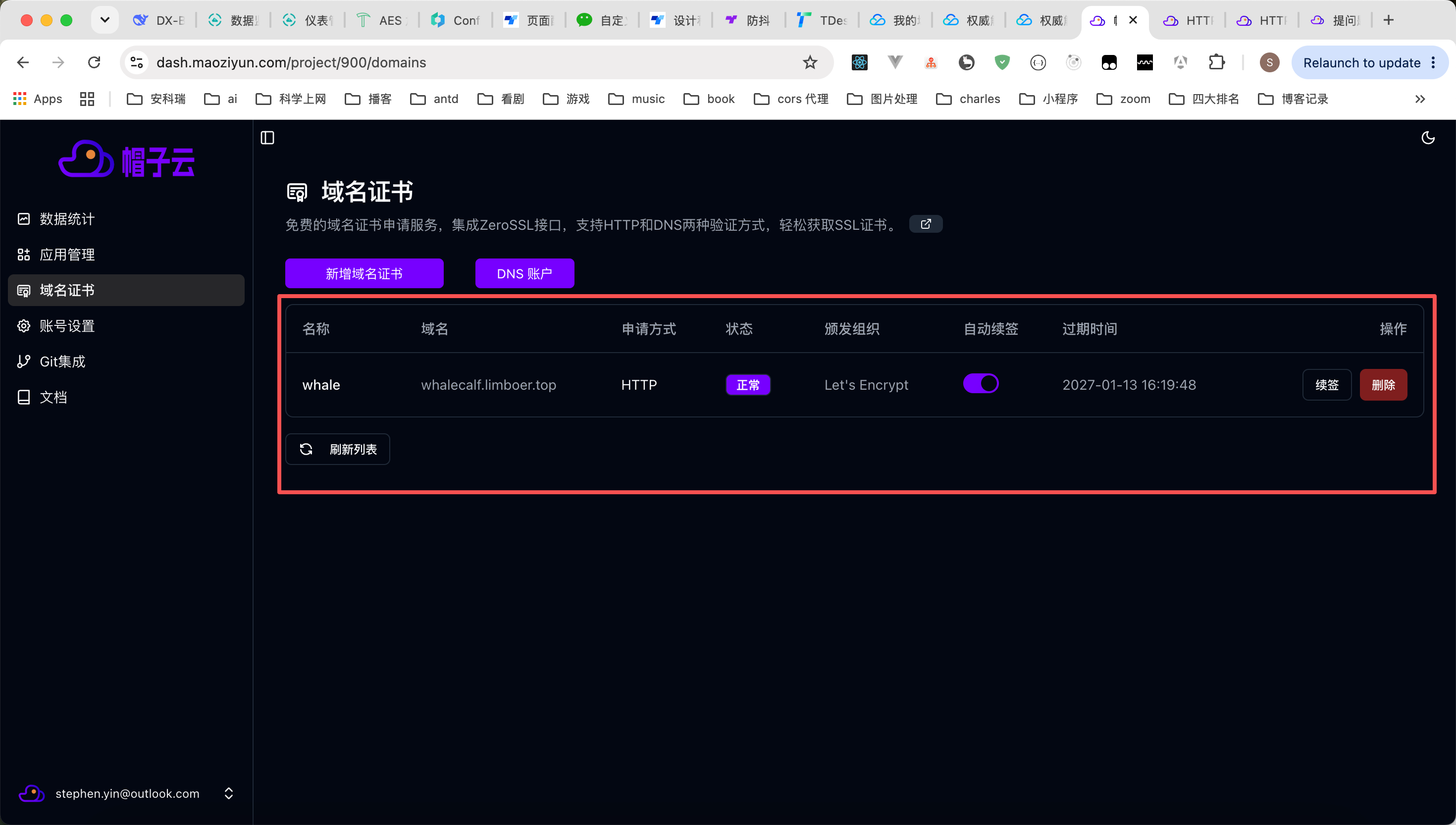
Task: Open the React DevTools extension icon
Action: 859,62
